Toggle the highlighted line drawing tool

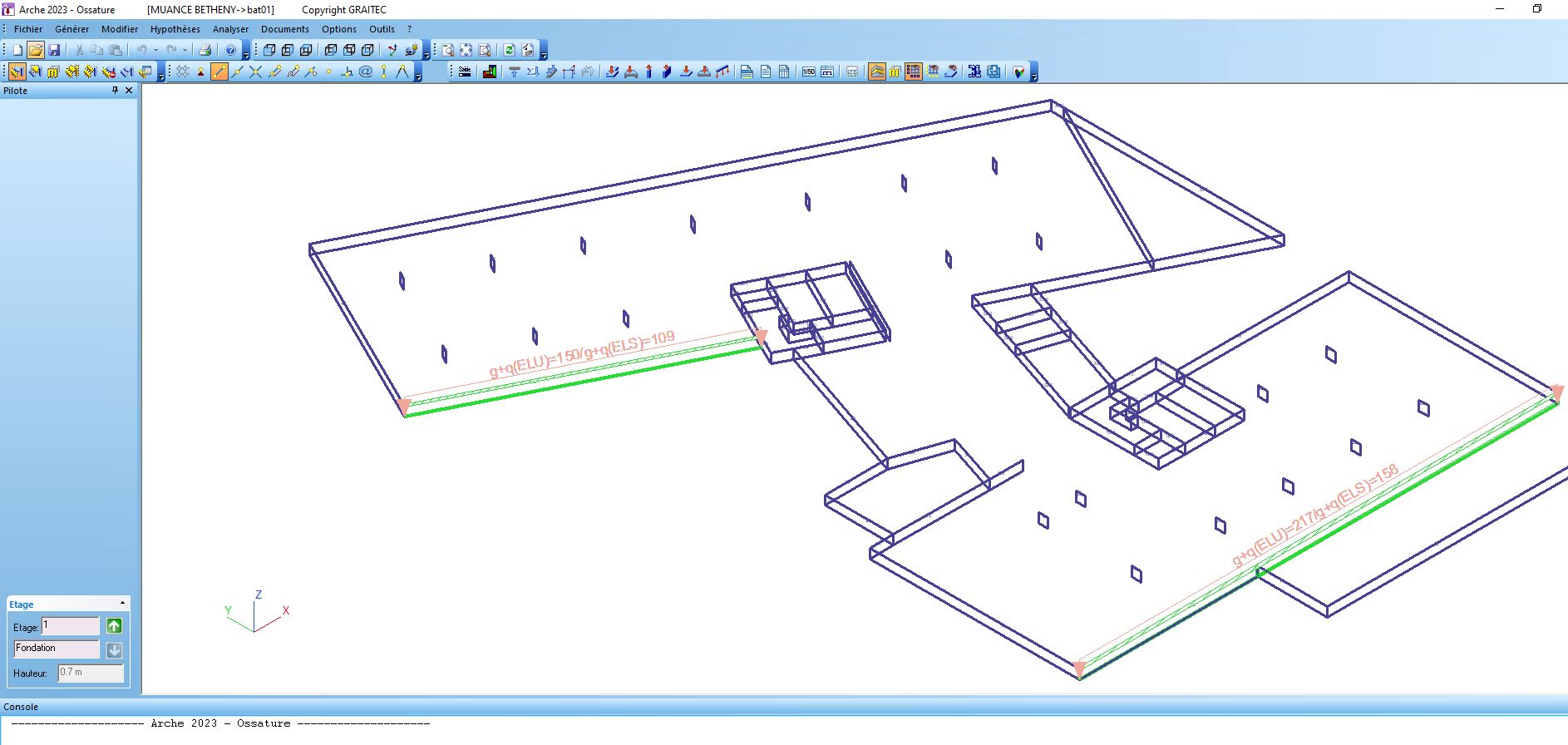click(x=219, y=72)
